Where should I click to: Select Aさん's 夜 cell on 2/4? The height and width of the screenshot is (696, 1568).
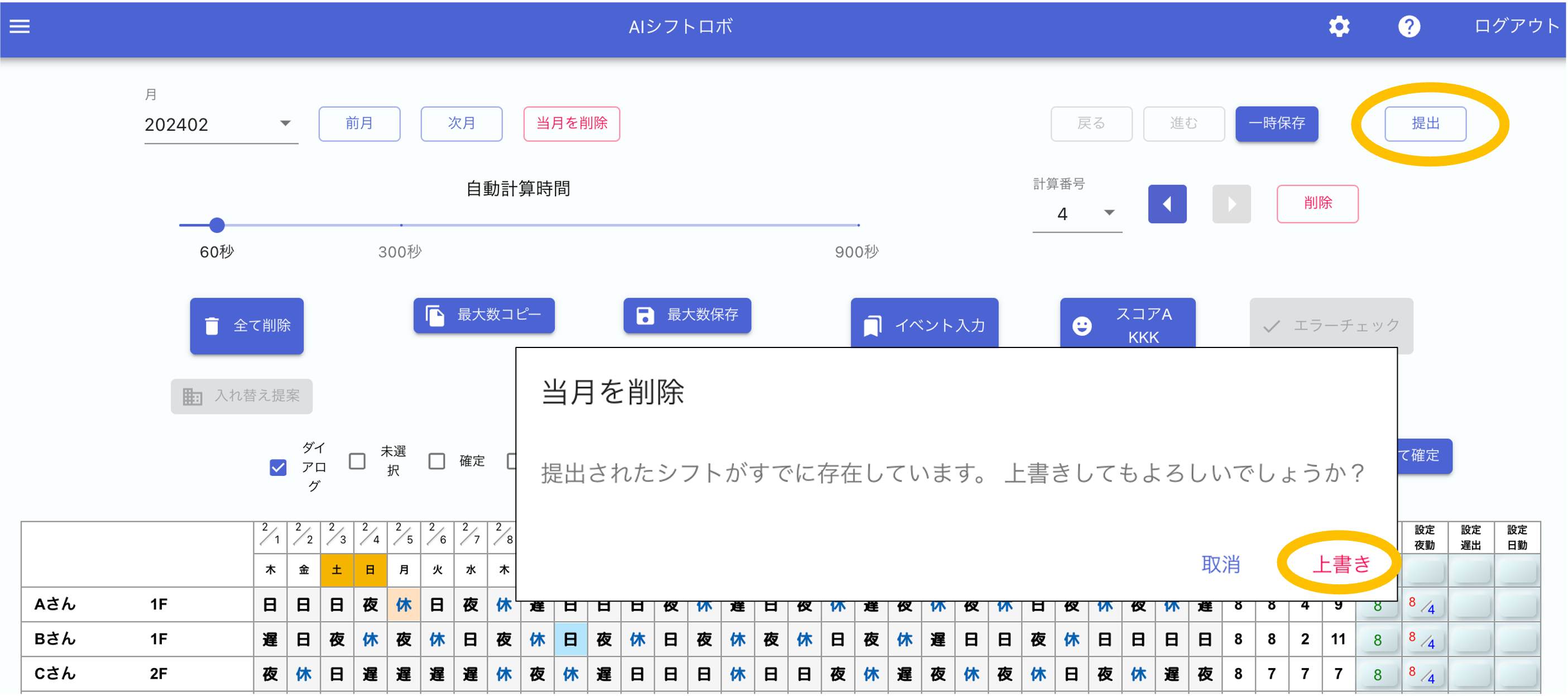click(x=370, y=604)
